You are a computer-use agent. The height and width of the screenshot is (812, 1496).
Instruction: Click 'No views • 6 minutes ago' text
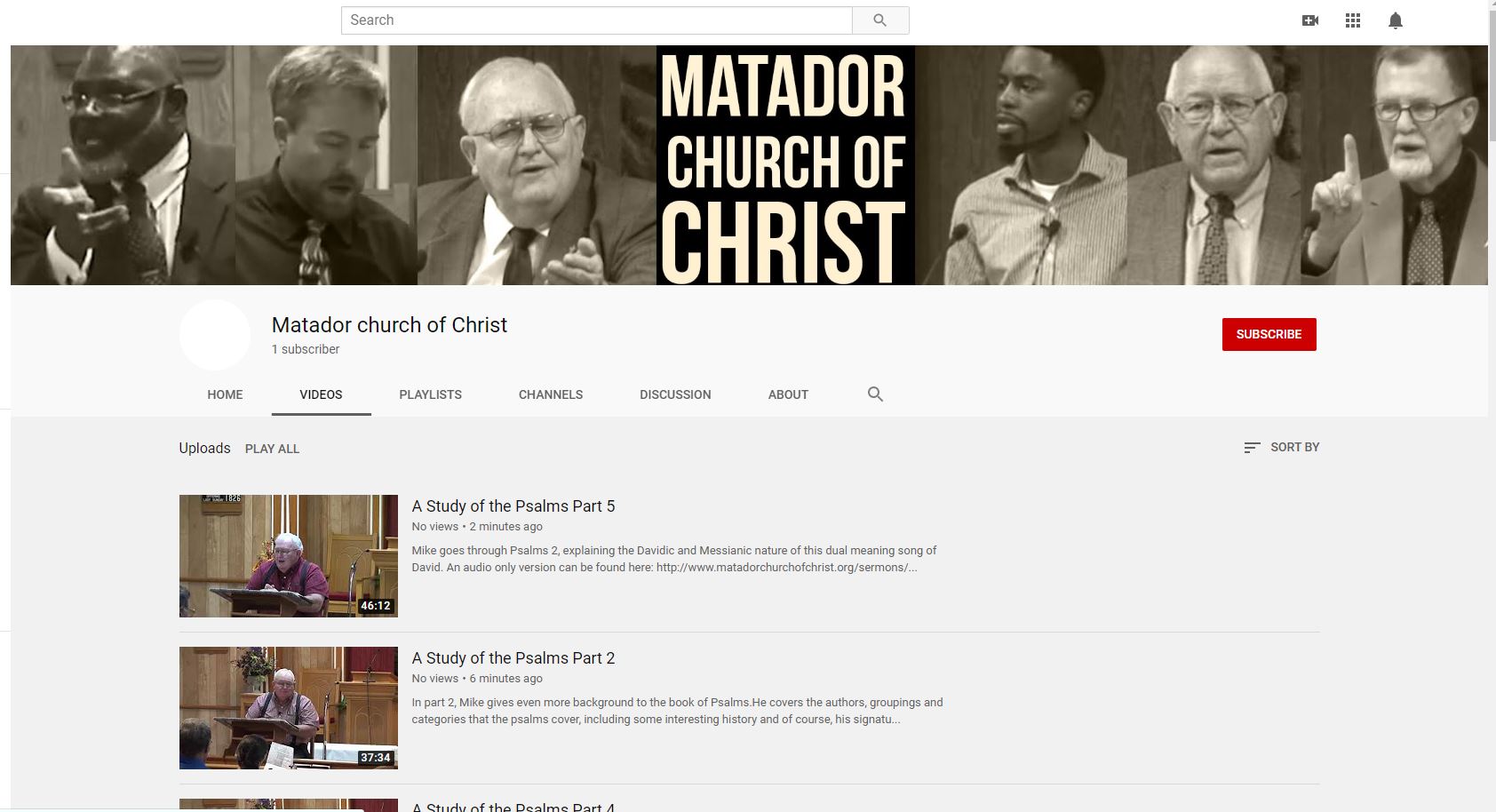tap(477, 679)
